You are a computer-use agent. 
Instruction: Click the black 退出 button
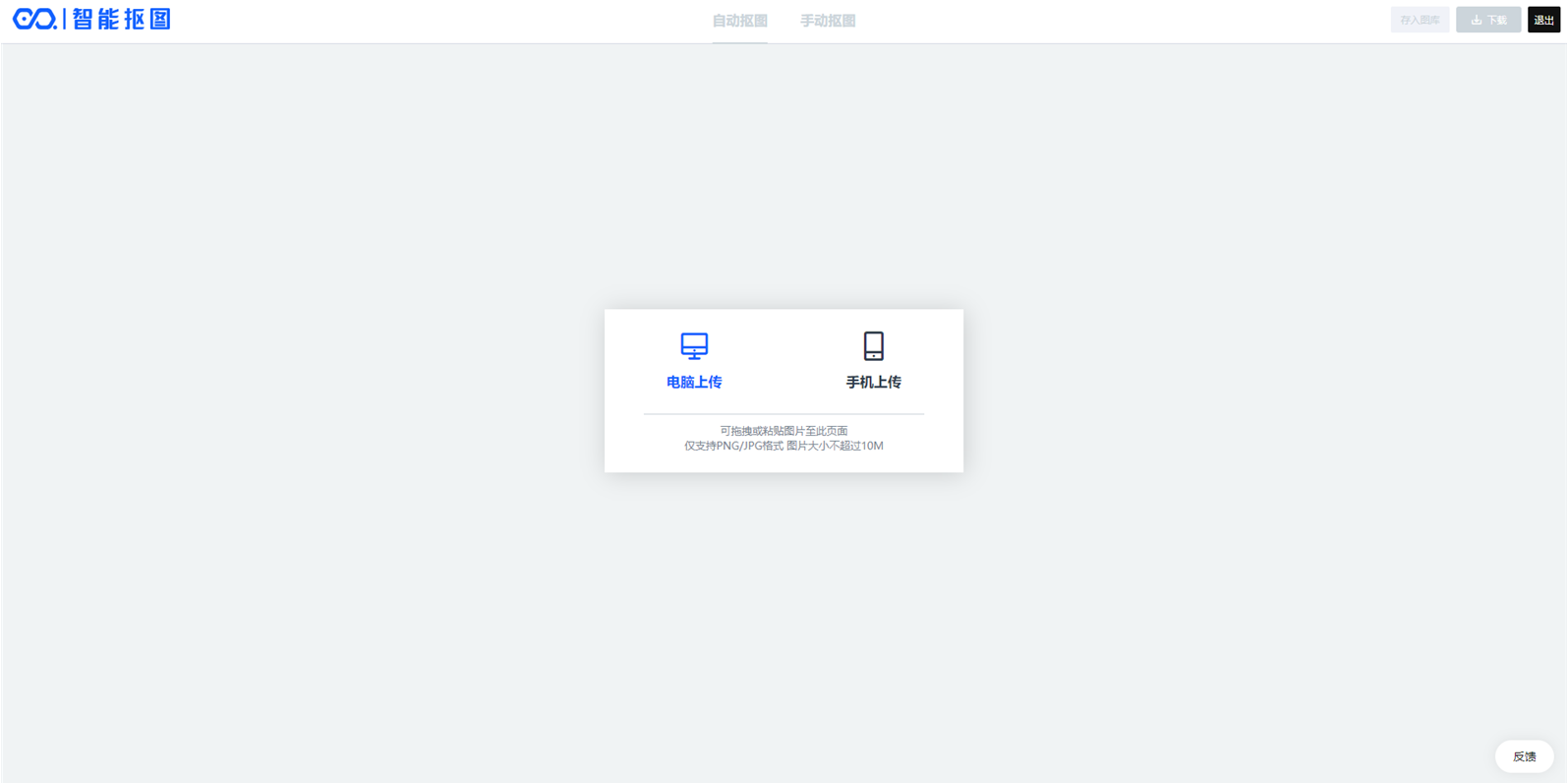tap(1543, 20)
